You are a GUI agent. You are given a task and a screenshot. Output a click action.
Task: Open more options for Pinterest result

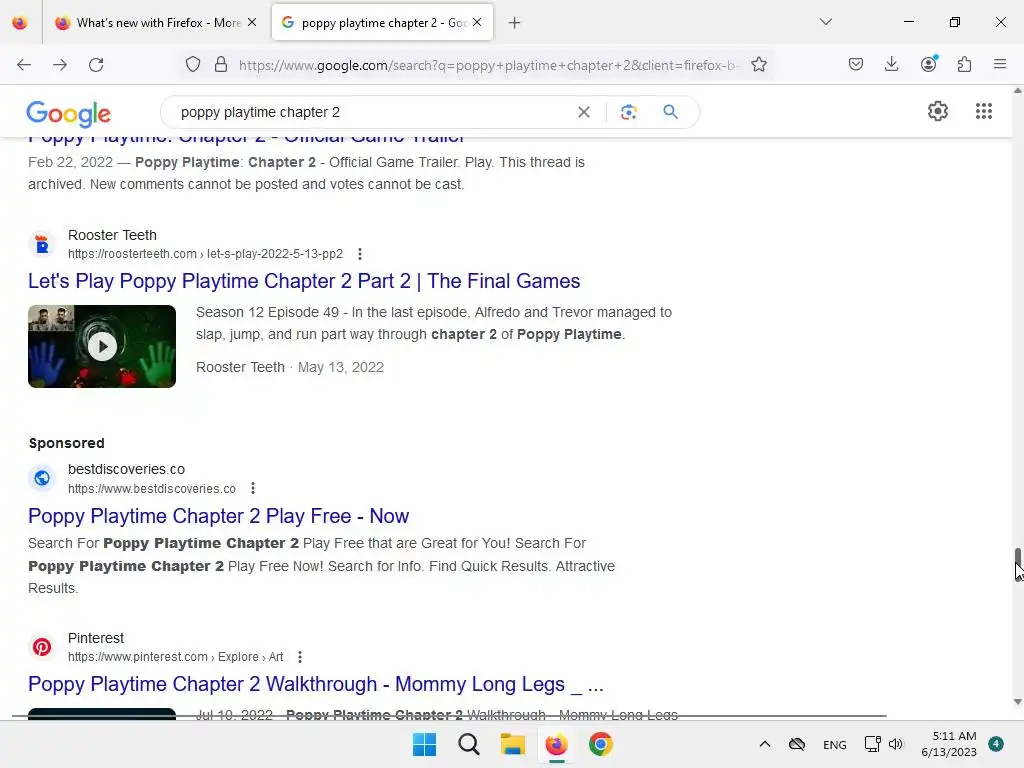coord(300,657)
